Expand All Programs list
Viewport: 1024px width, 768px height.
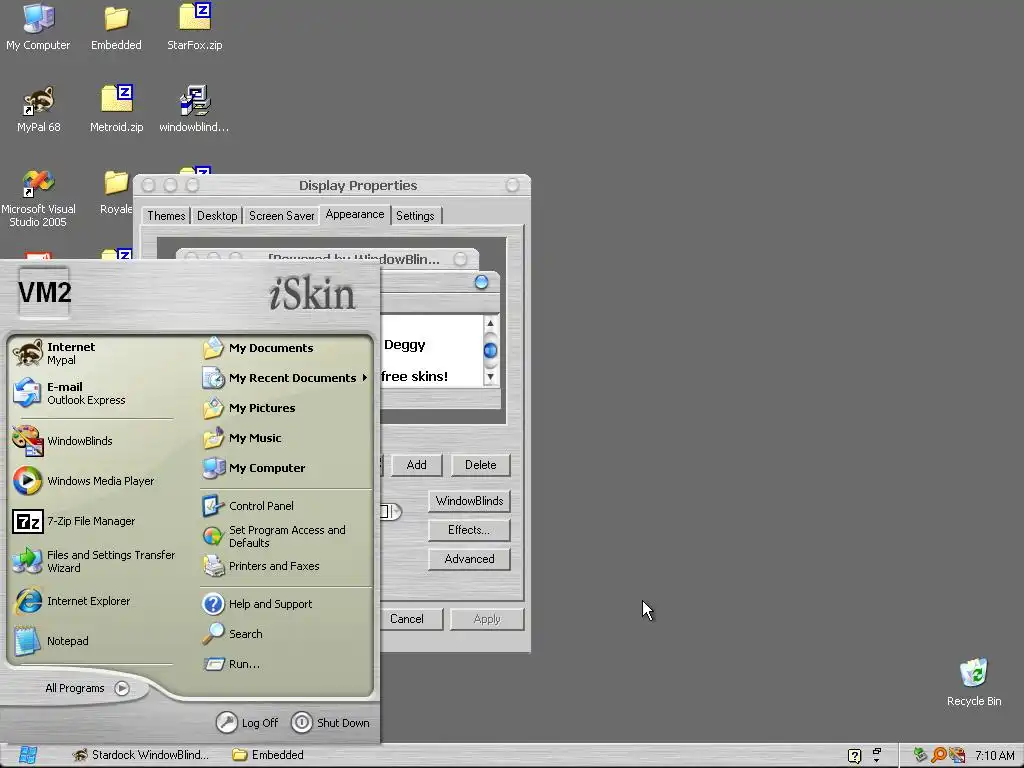[87, 688]
